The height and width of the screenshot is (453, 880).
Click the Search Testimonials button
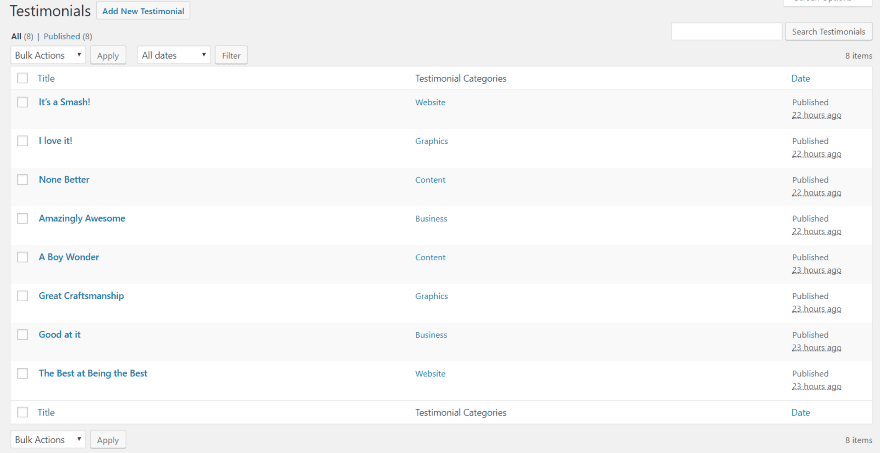828,32
